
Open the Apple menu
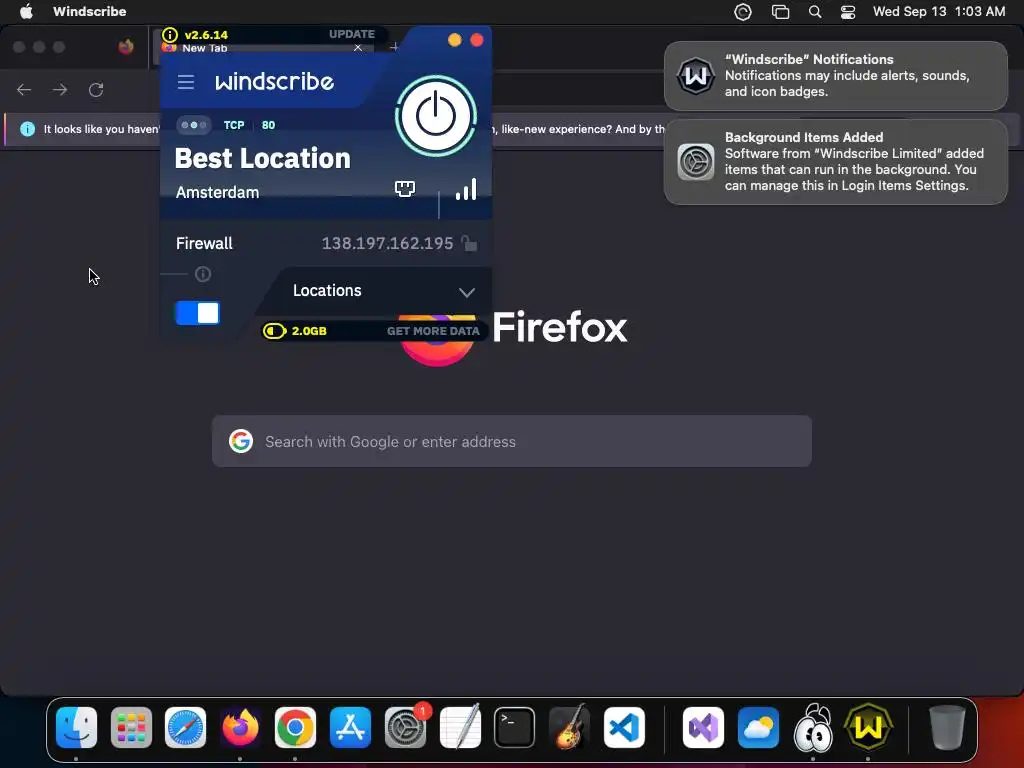point(26,12)
